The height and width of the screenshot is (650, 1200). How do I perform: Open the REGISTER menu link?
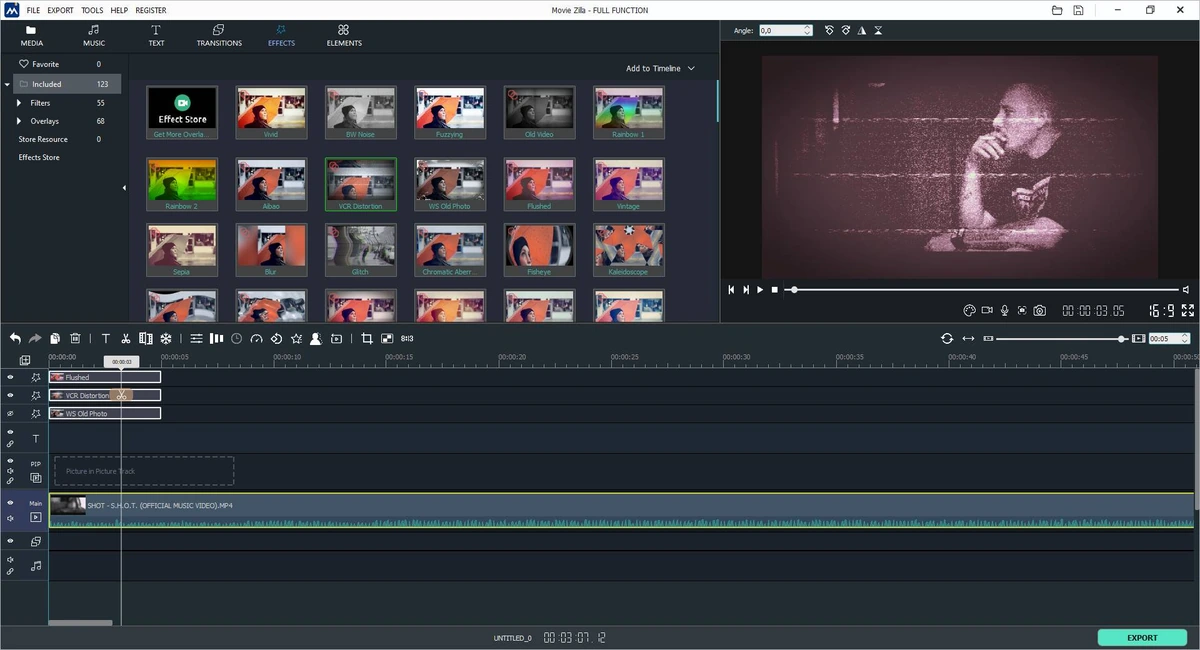[x=151, y=10]
